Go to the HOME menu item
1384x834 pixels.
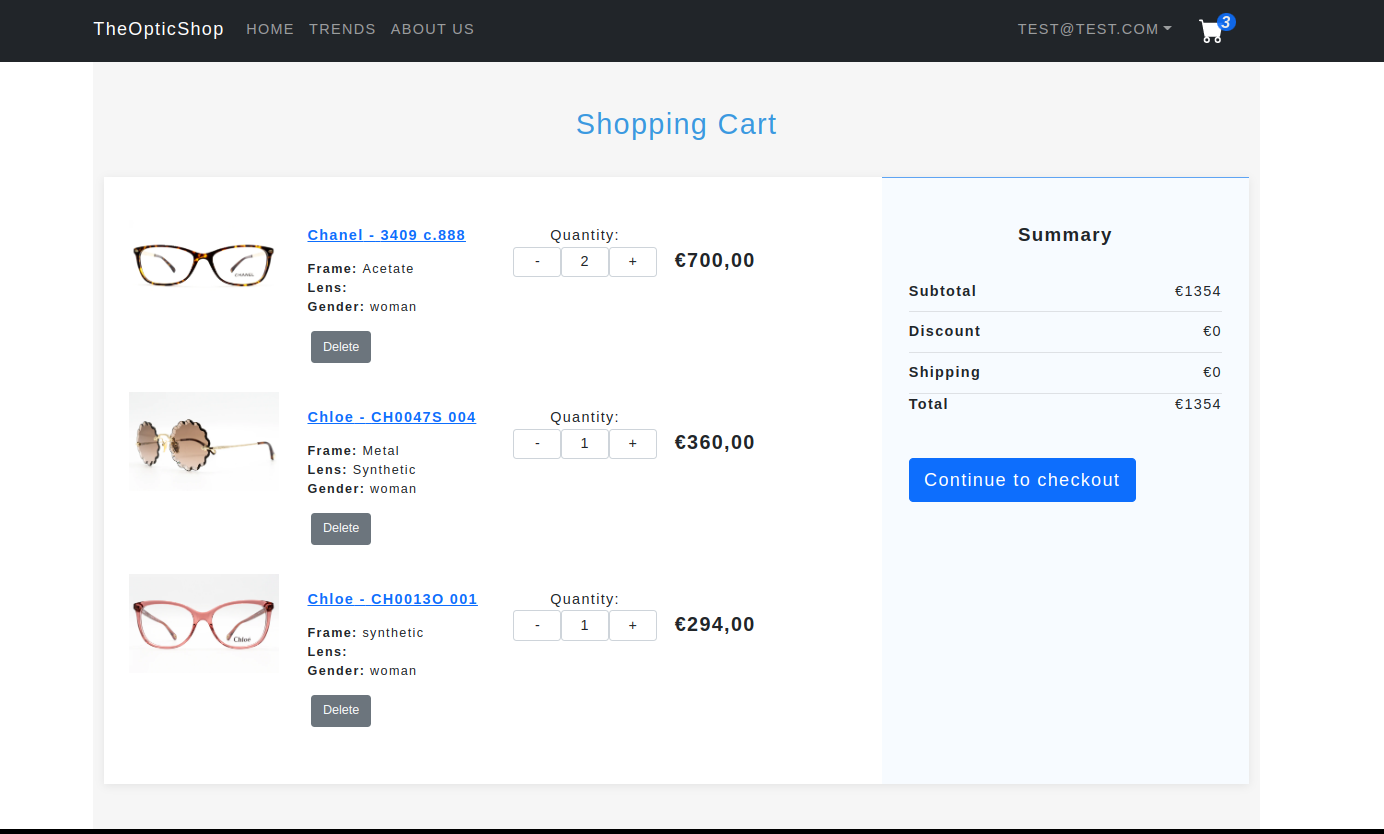[x=270, y=29]
